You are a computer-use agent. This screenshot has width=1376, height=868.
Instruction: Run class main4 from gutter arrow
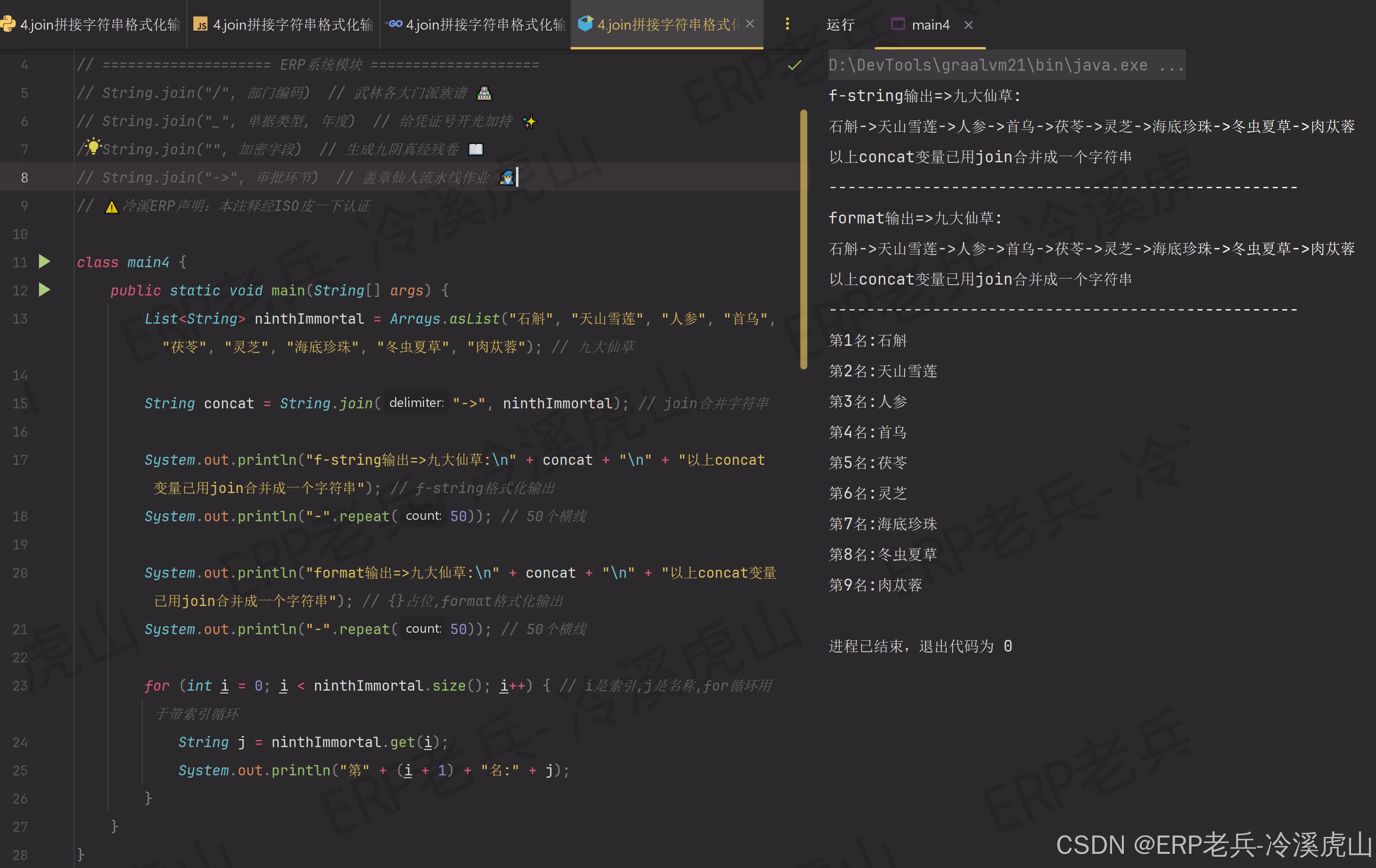(x=44, y=262)
